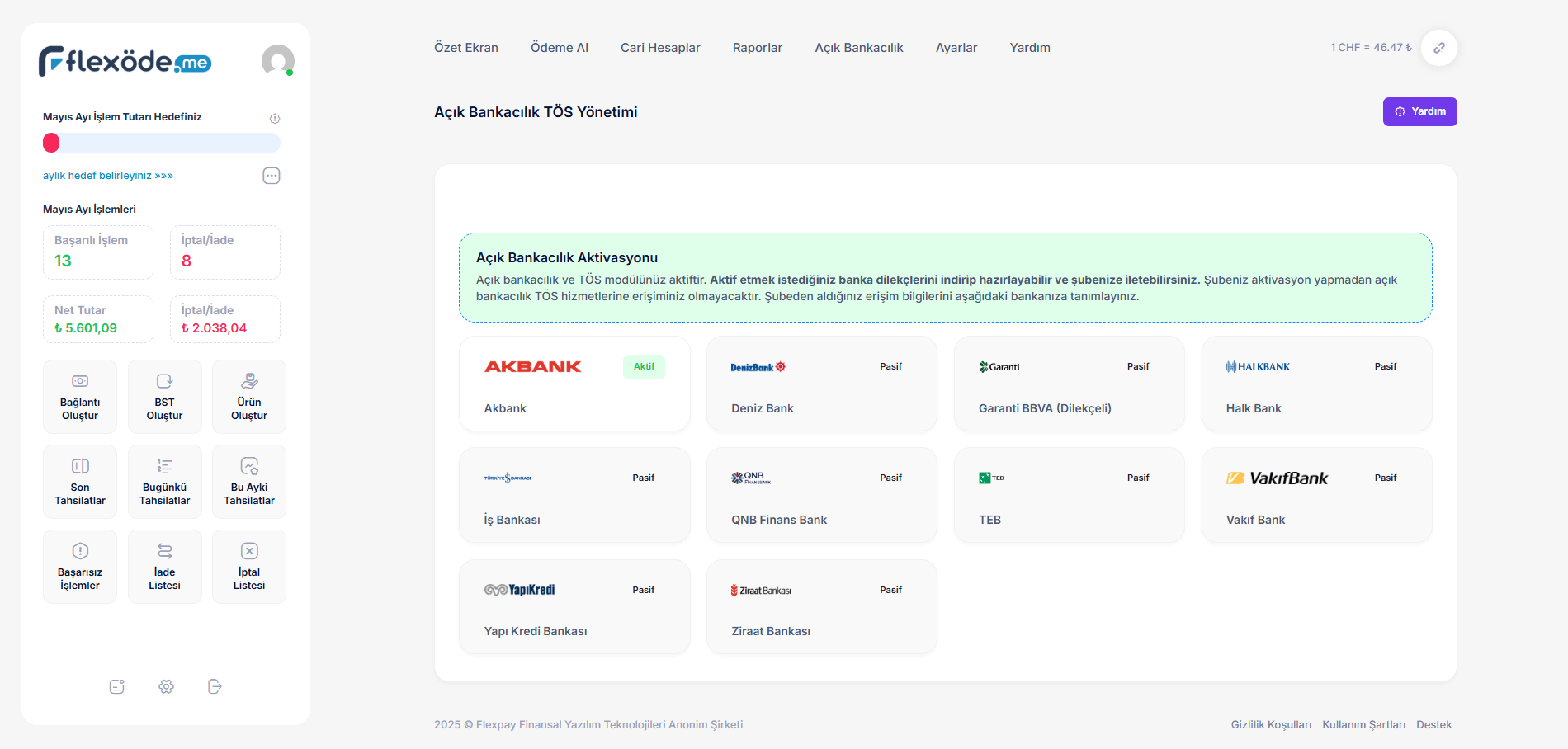The height and width of the screenshot is (749, 1568).
Task: Go to Özet Ekran menu
Action: [466, 48]
